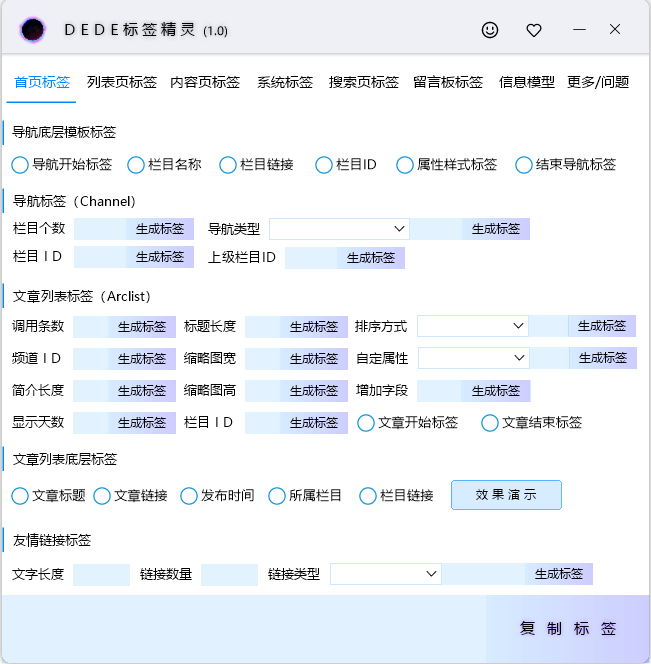Select the 系统标签 tab
Screen dimensions: 651x664
(285, 82)
